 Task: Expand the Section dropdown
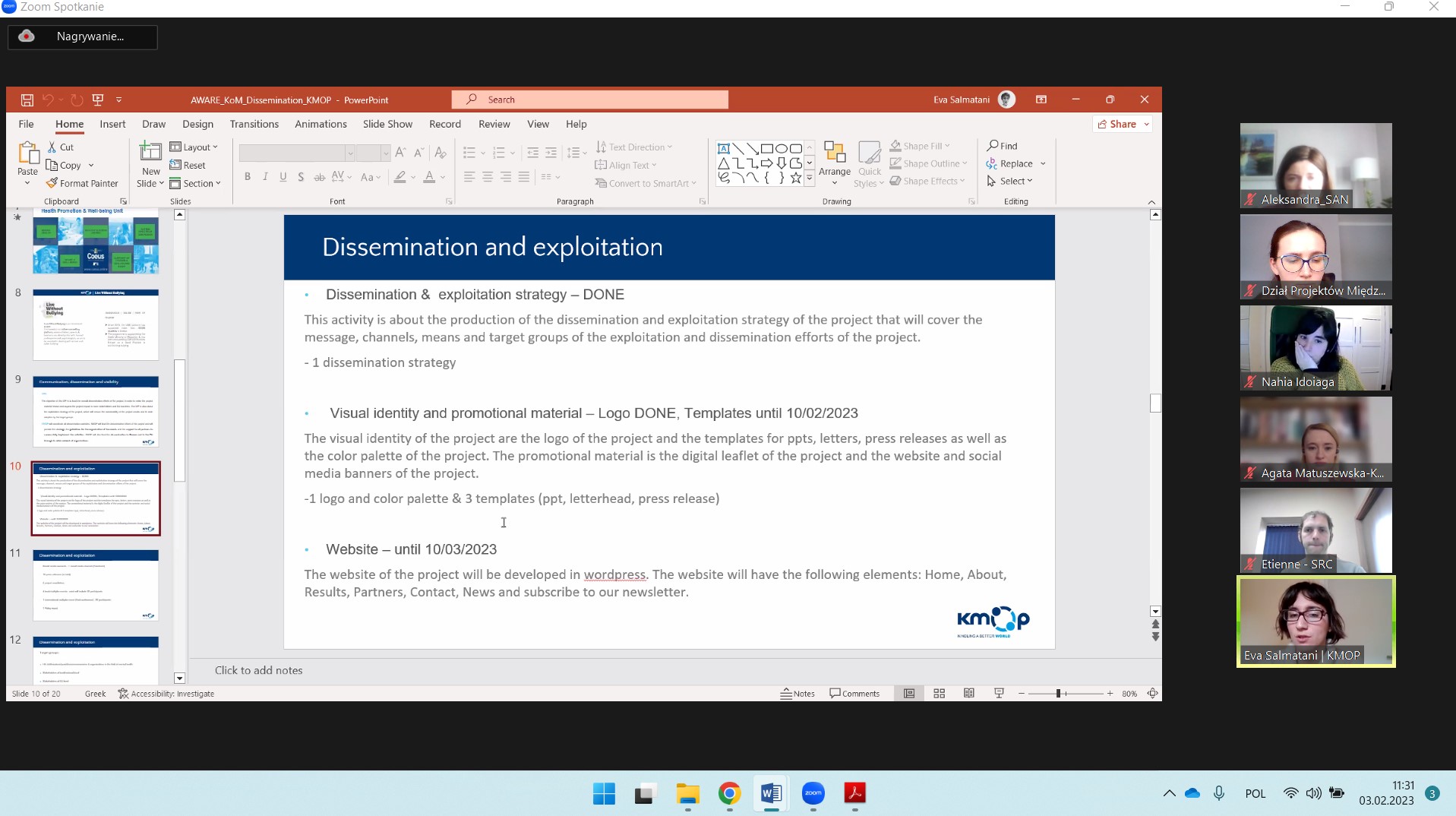tap(196, 184)
